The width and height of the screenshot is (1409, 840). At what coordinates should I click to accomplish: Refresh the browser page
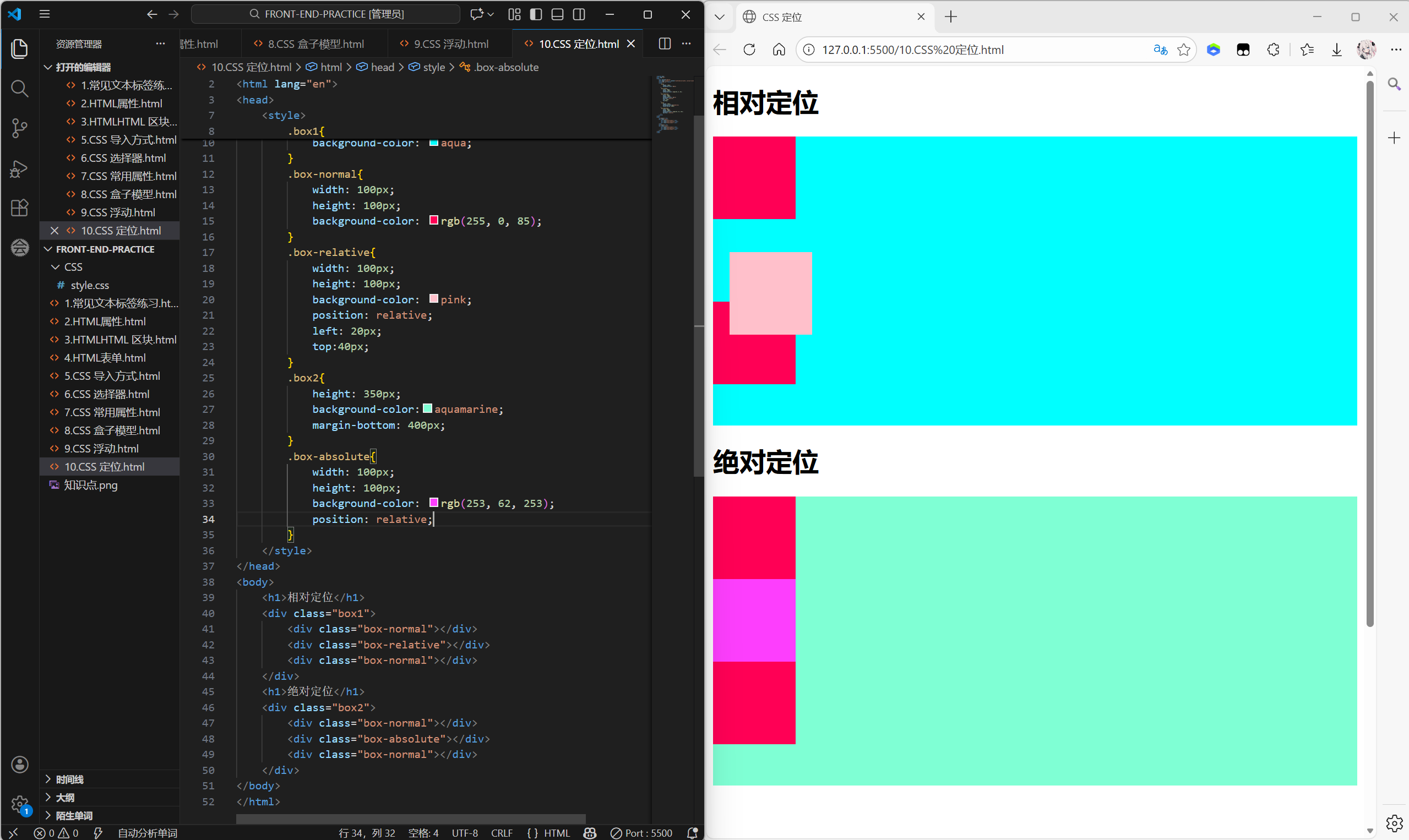pyautogui.click(x=749, y=50)
